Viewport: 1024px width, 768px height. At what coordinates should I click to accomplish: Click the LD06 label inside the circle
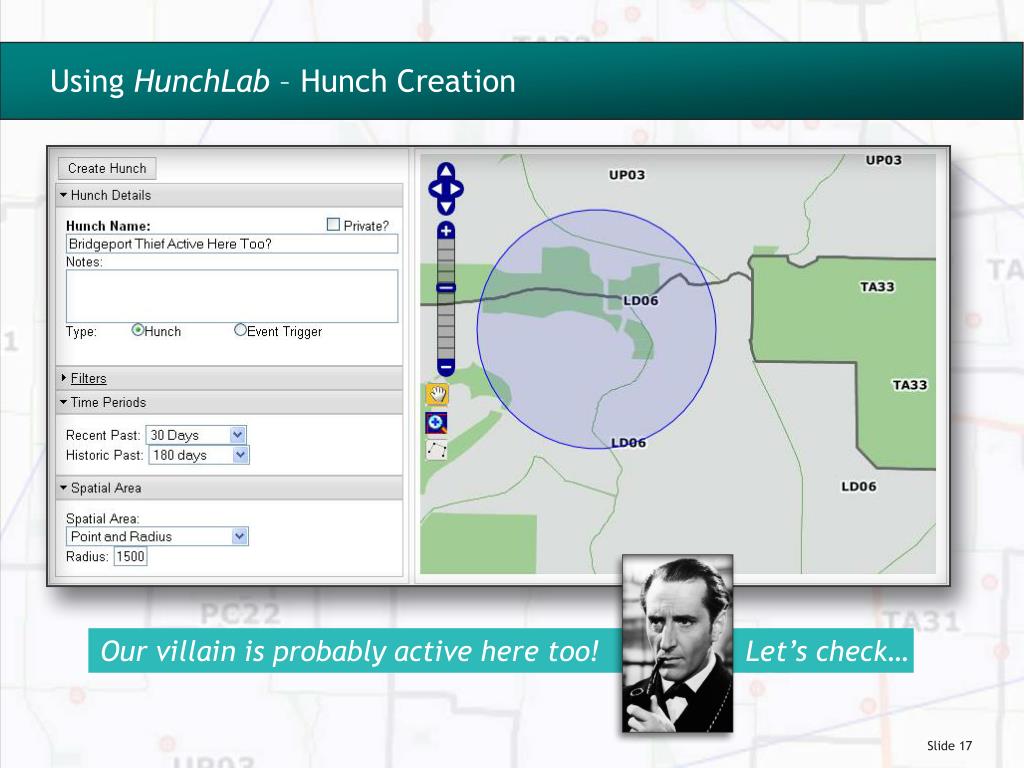(641, 300)
